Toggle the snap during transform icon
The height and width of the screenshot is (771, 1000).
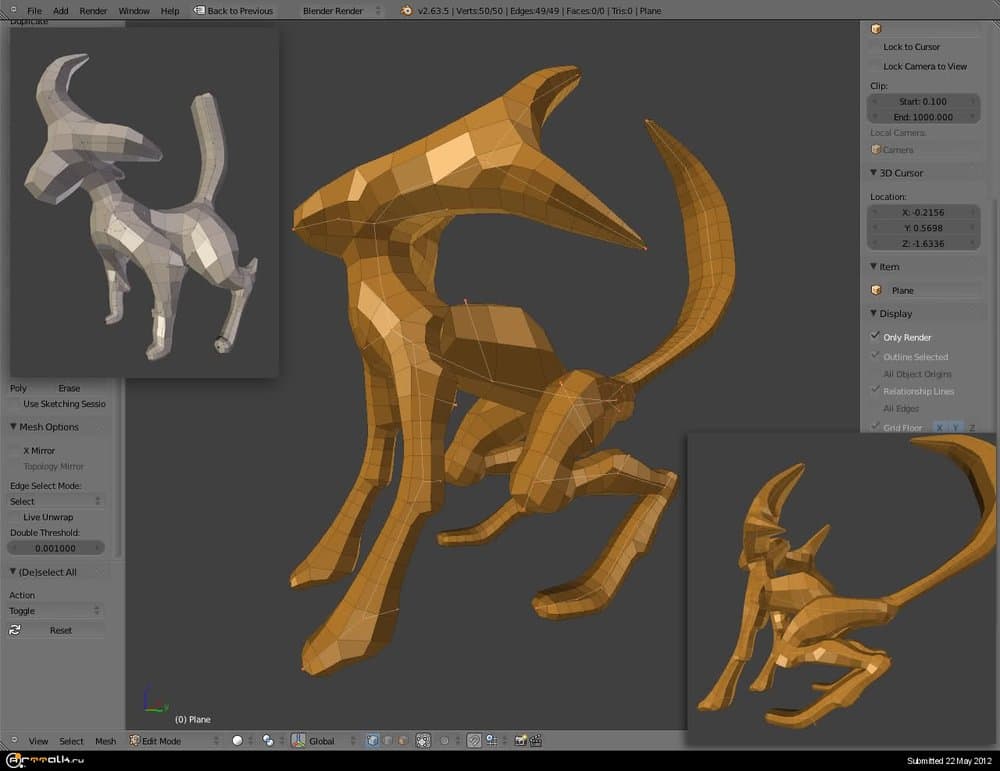pyautogui.click(x=474, y=741)
